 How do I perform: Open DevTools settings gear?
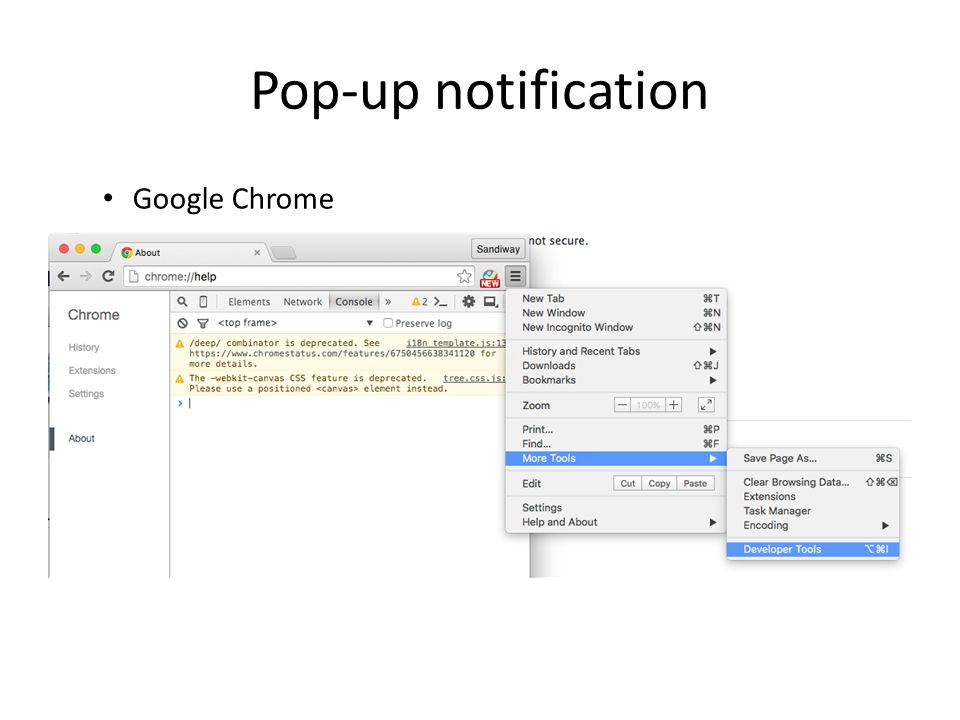468,301
